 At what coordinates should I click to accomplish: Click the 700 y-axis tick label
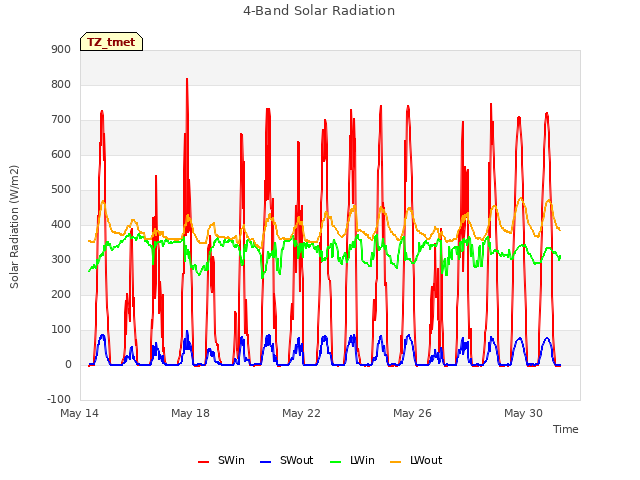61,120
